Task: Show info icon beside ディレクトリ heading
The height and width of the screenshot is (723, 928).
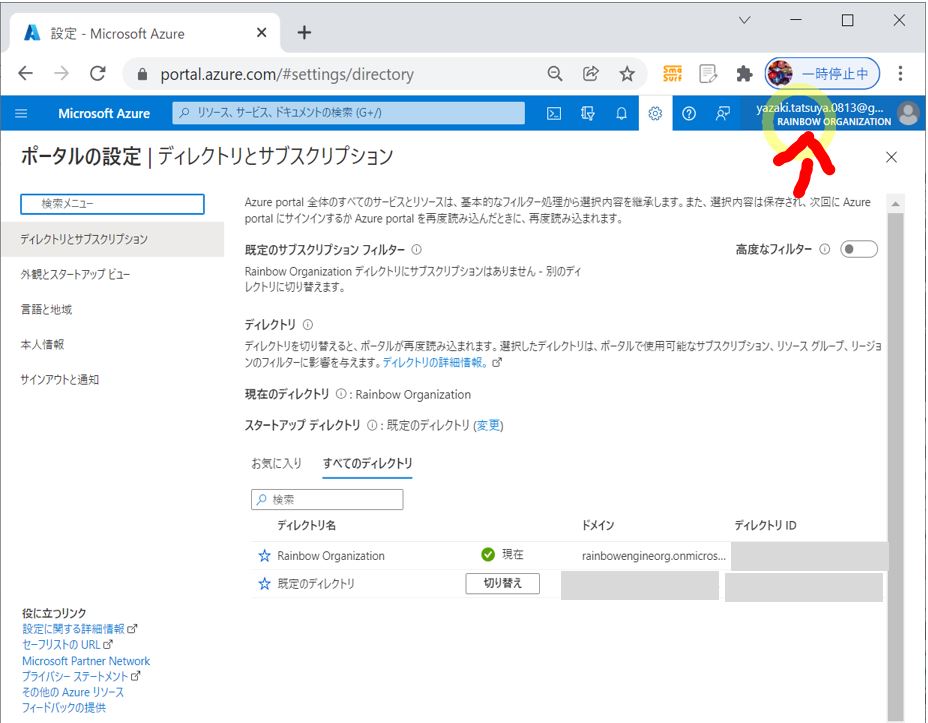Action: pos(308,324)
